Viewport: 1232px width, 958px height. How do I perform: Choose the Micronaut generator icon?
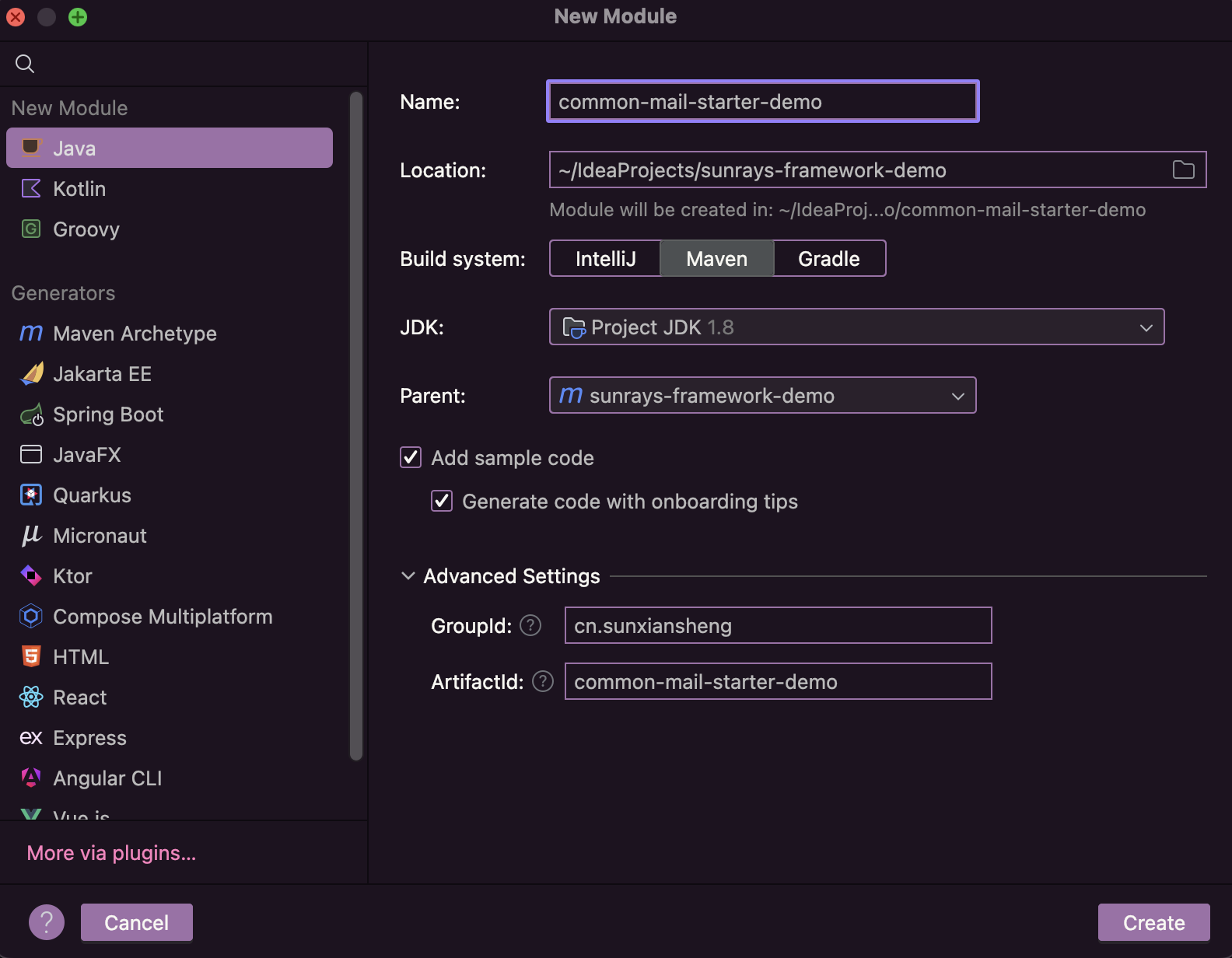(31, 535)
